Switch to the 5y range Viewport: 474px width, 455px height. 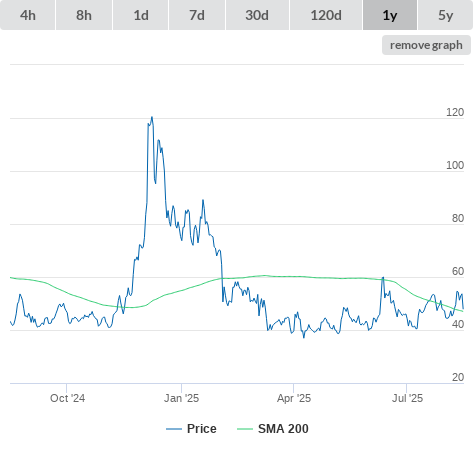445,15
